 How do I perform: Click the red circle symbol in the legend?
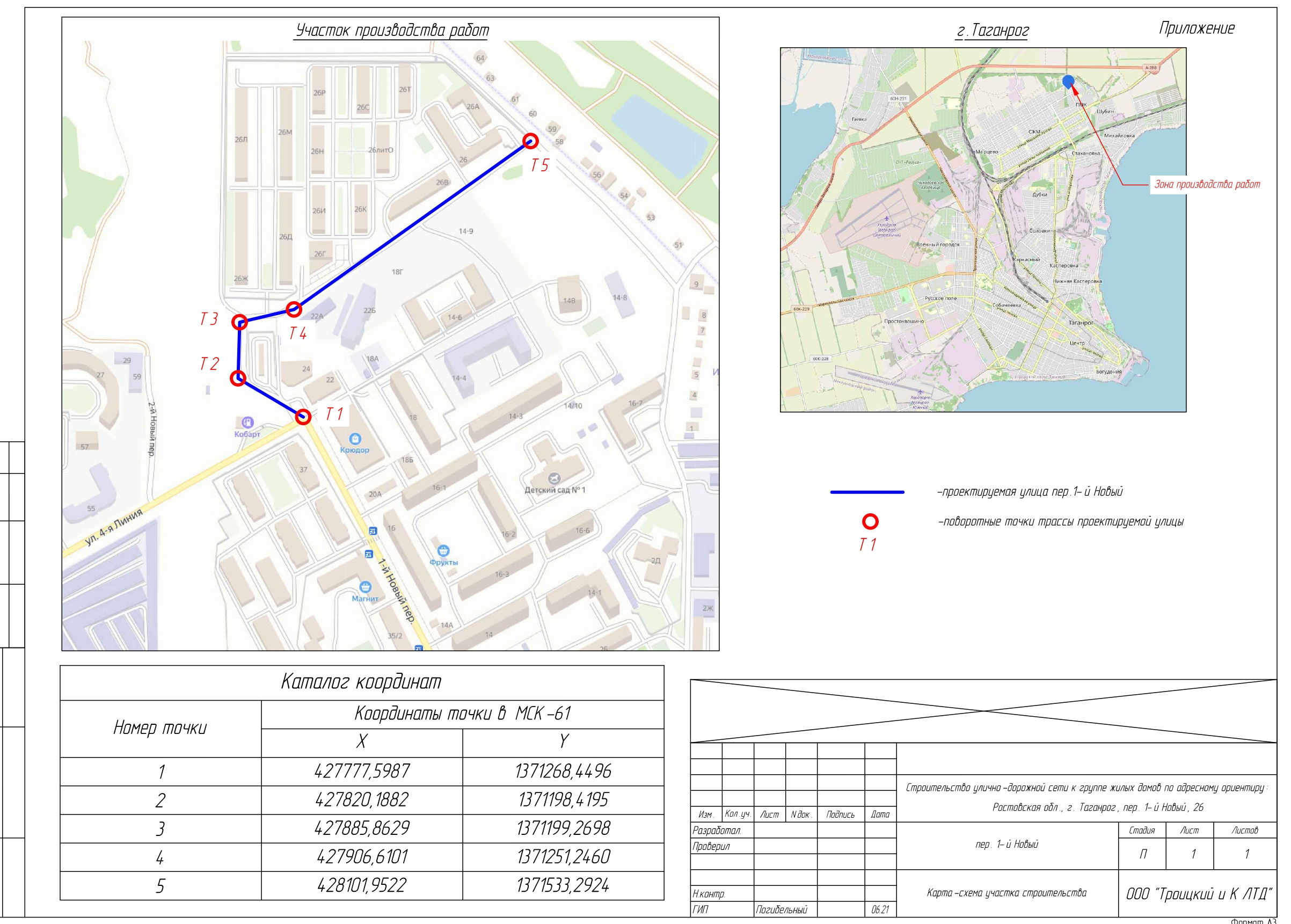click(870, 521)
